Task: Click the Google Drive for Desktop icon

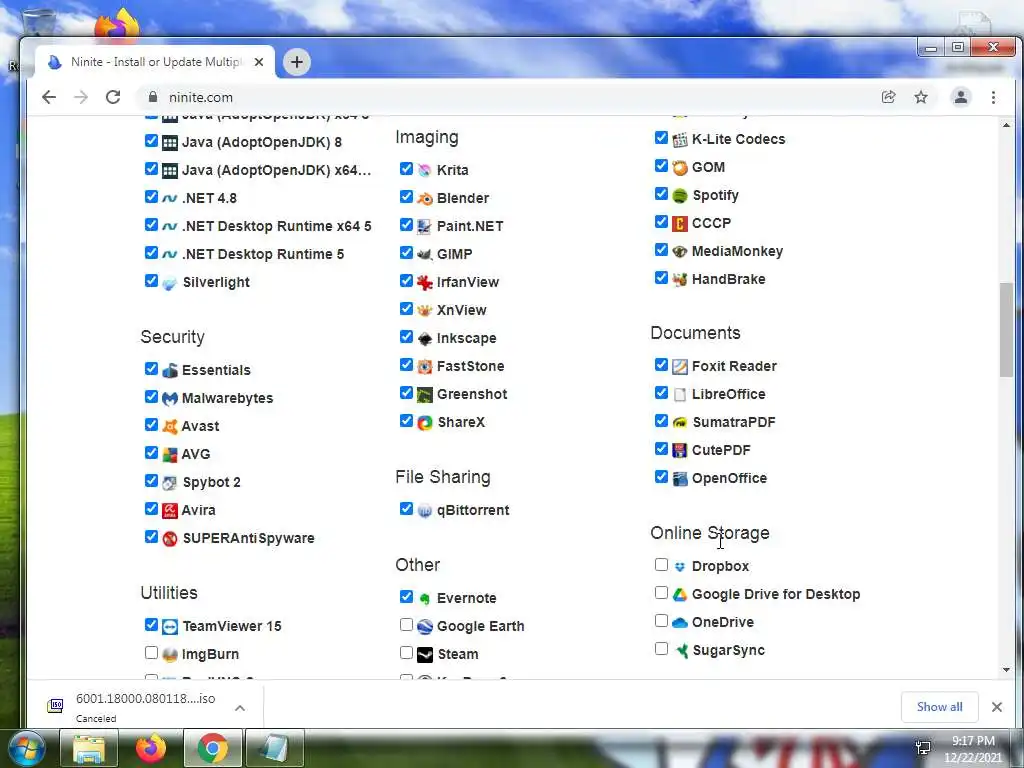Action: (680, 595)
